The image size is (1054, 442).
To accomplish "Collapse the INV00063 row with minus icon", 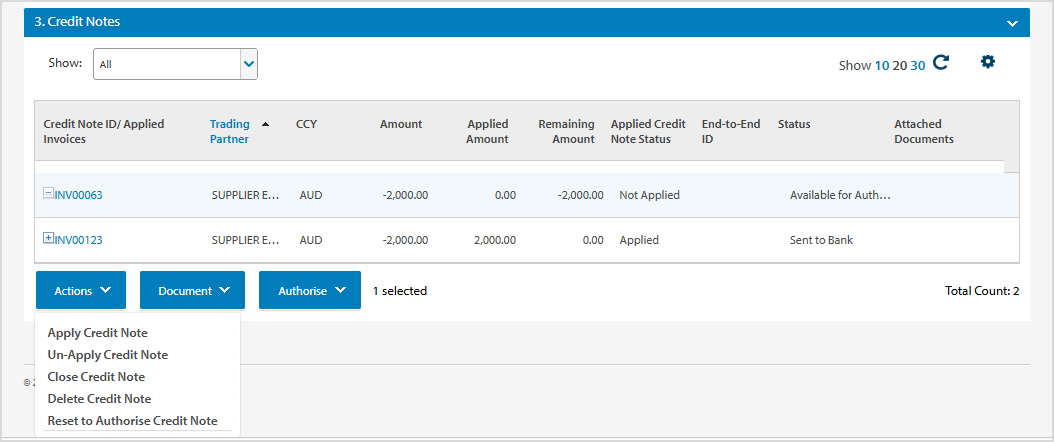I will (x=48, y=193).
